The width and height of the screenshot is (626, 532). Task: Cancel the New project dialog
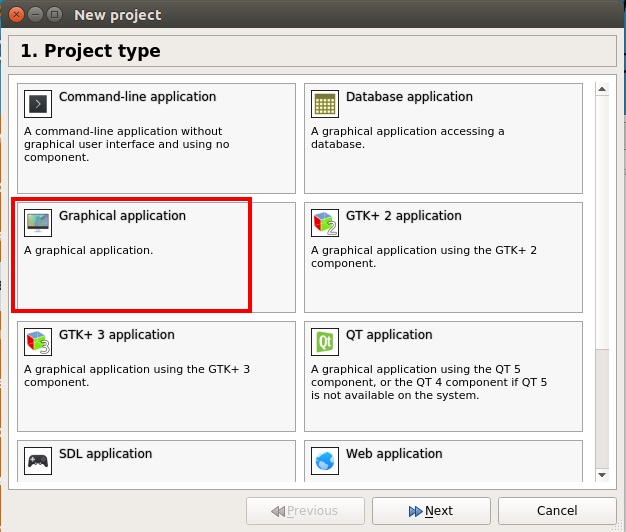(557, 511)
